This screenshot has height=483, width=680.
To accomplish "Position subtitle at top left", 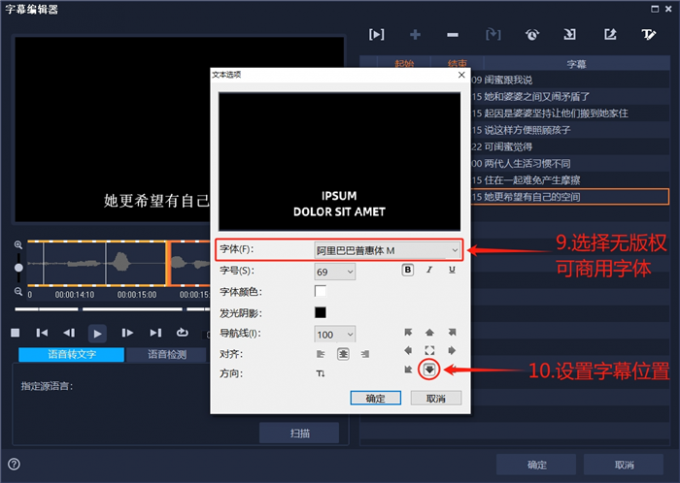I will click(408, 332).
